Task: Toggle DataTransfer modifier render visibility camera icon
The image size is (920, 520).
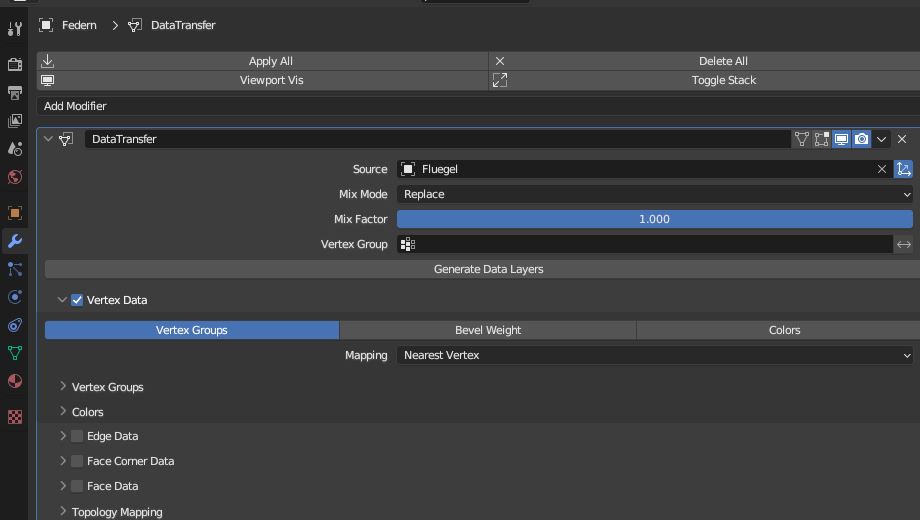Action: 861,139
